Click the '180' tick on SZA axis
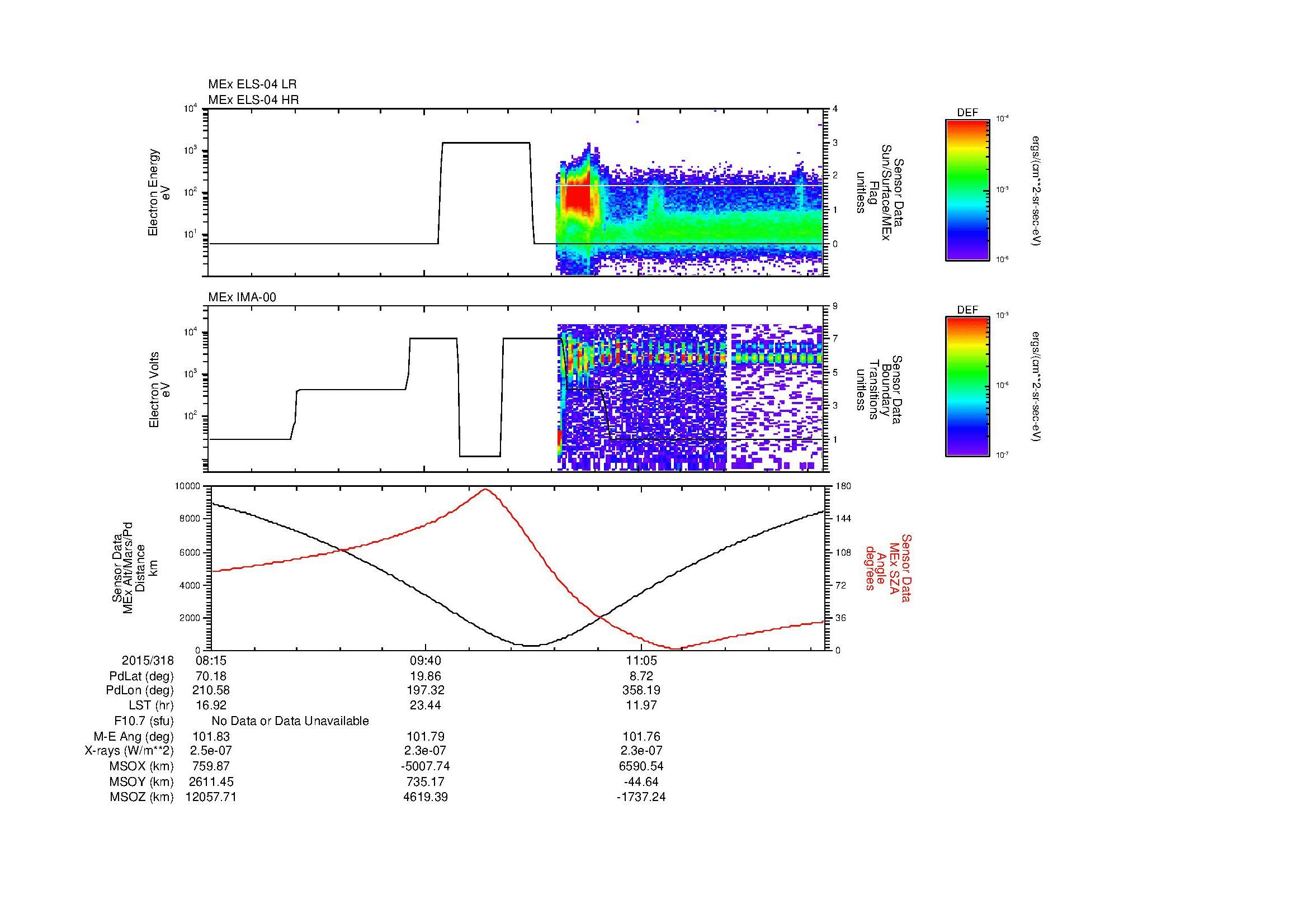This screenshot has width=1308, height=924. coord(843,486)
